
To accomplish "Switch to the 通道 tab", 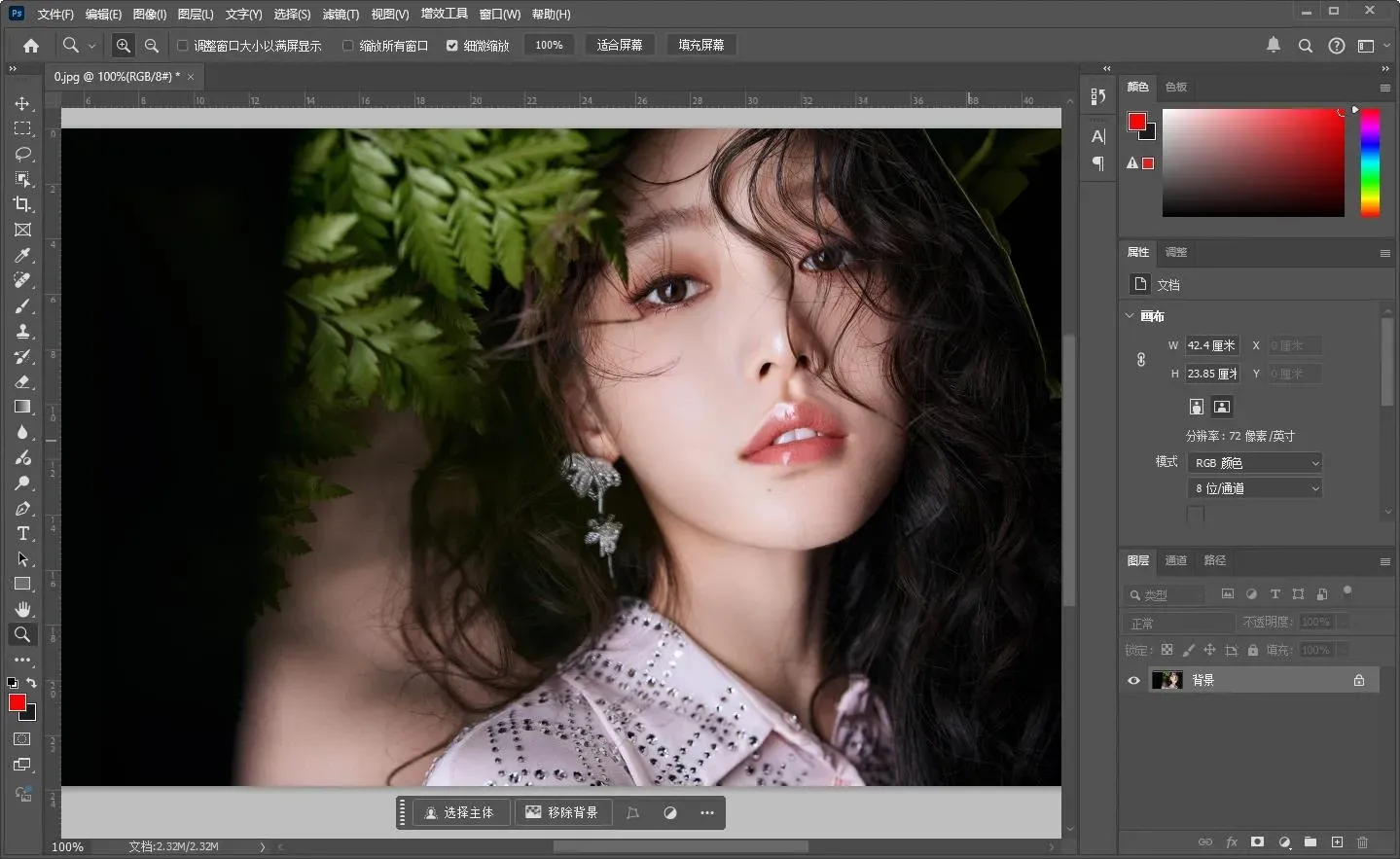I will 1176,560.
